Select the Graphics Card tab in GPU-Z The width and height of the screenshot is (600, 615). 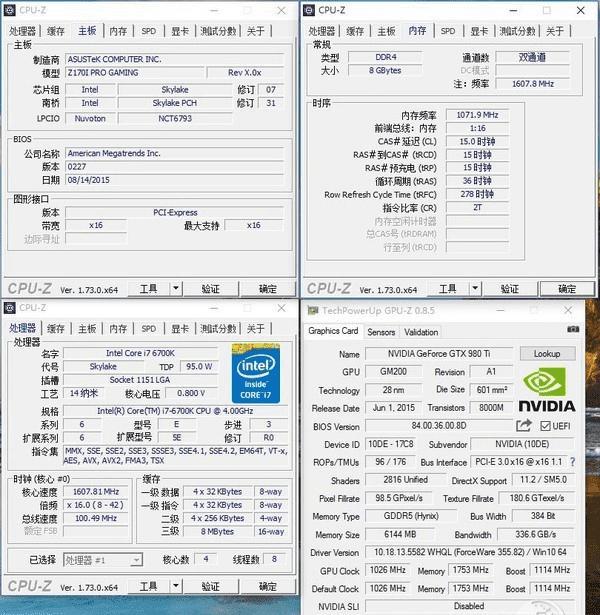click(x=333, y=331)
